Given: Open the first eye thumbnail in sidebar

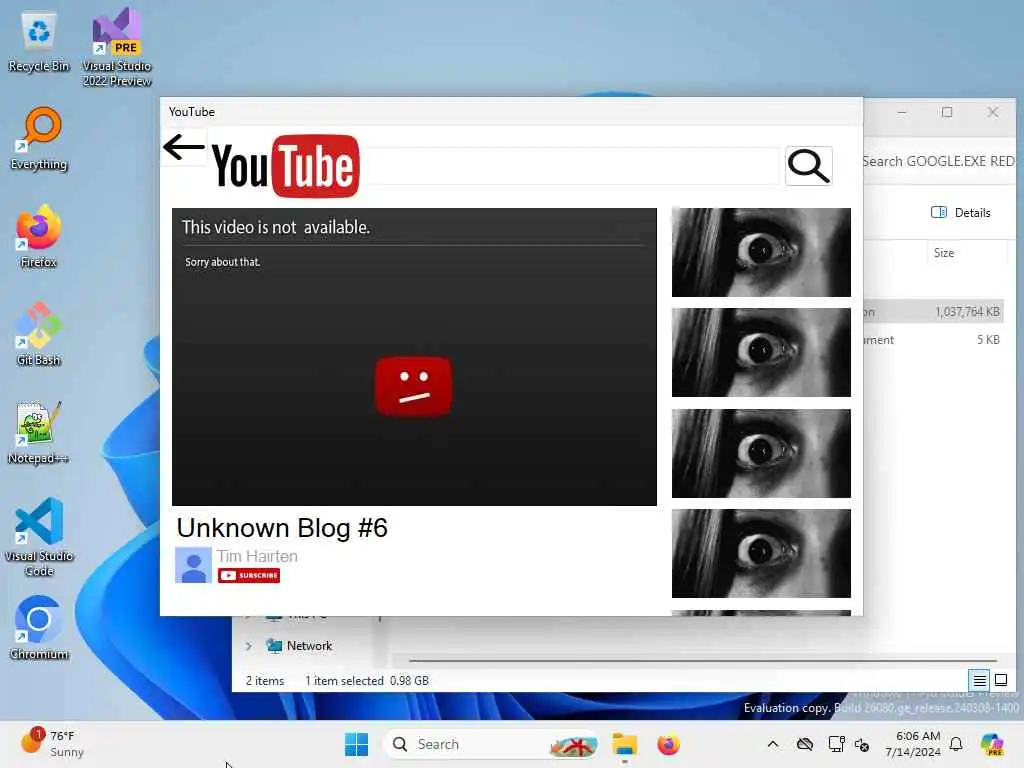Looking at the screenshot, I should [761, 252].
